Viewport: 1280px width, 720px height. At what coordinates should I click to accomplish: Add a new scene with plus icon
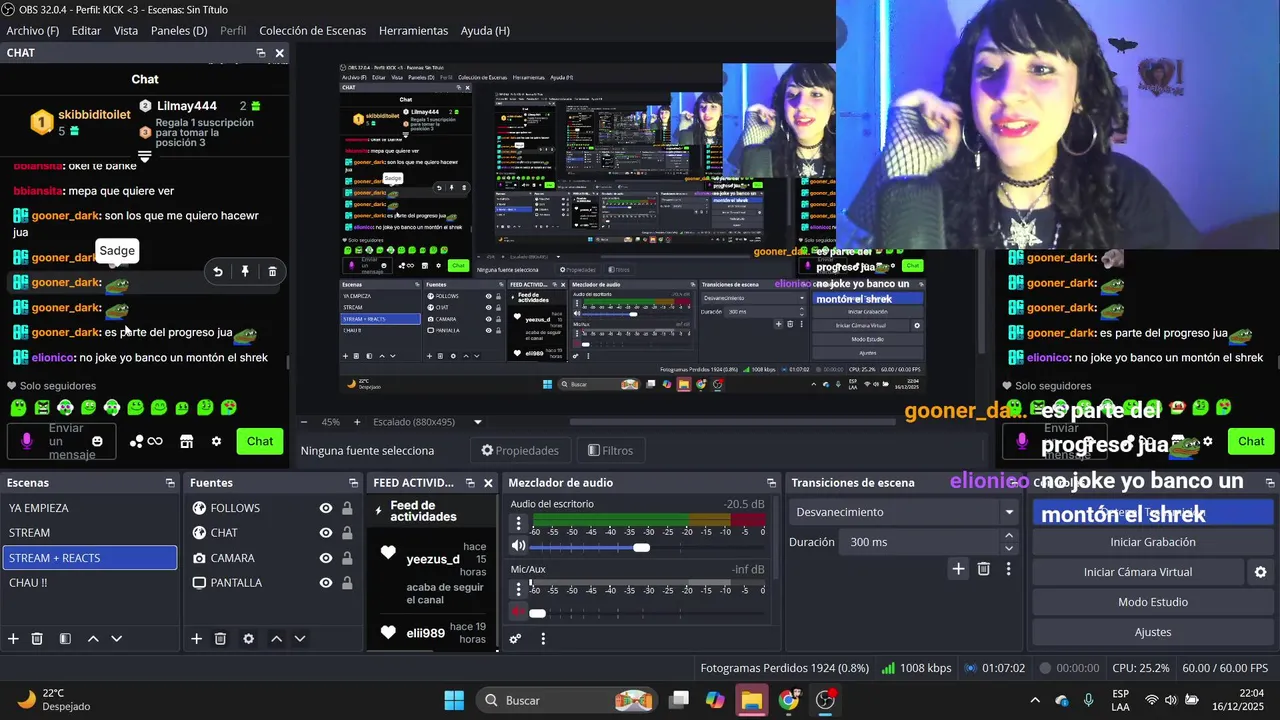(13, 639)
